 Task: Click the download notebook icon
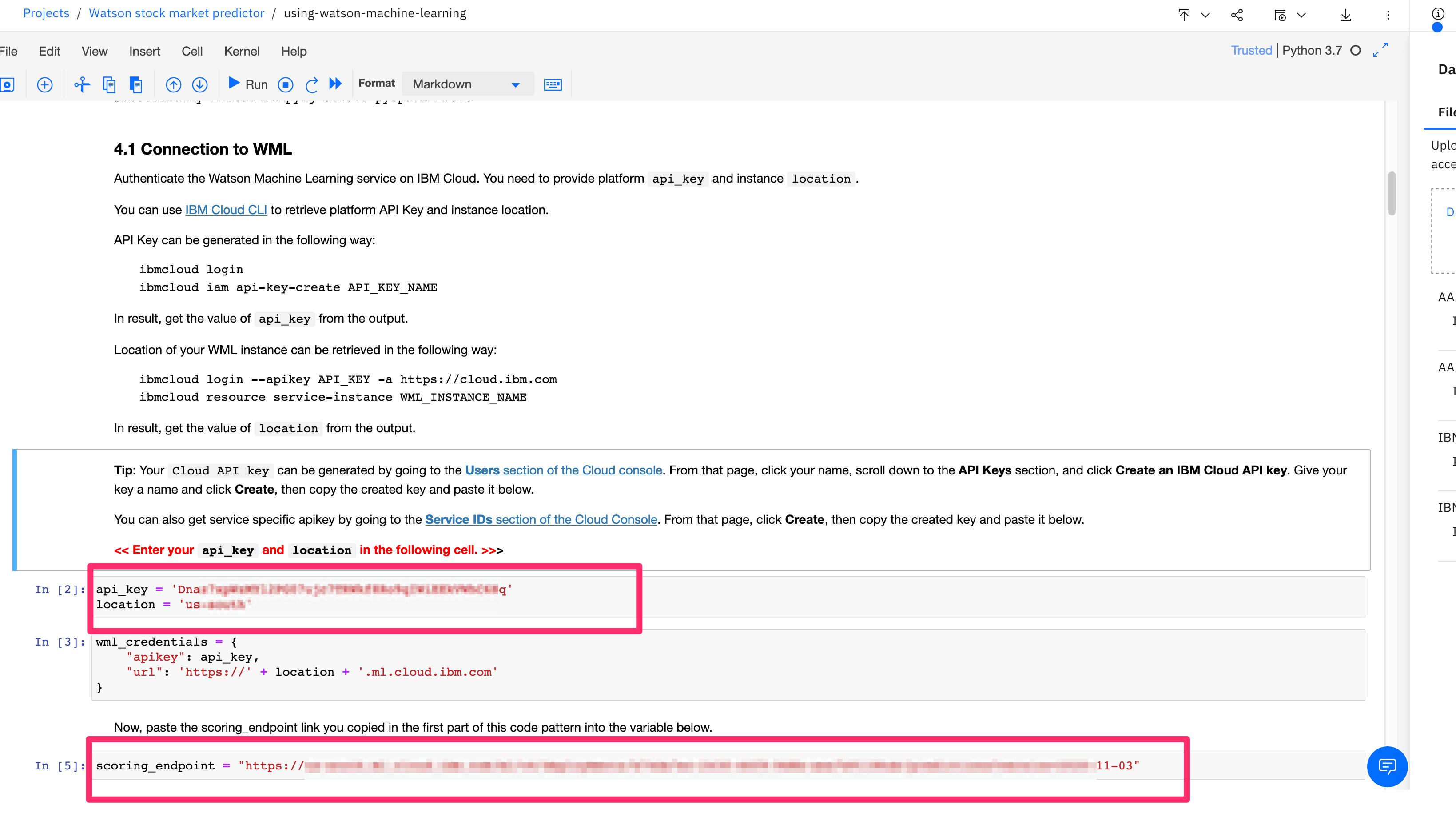pyautogui.click(x=1345, y=15)
